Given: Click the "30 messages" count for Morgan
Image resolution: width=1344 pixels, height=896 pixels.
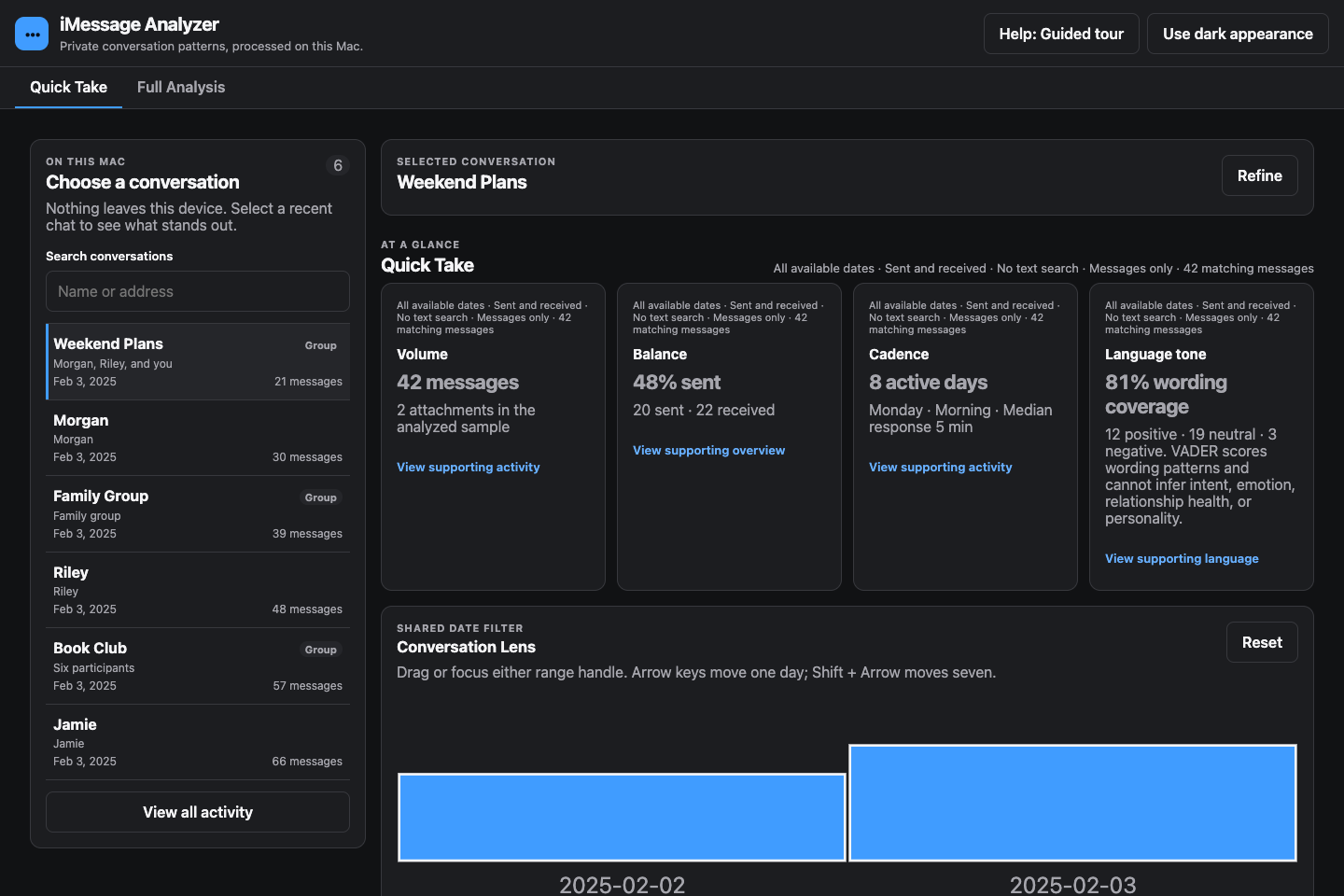Looking at the screenshot, I should pos(307,457).
